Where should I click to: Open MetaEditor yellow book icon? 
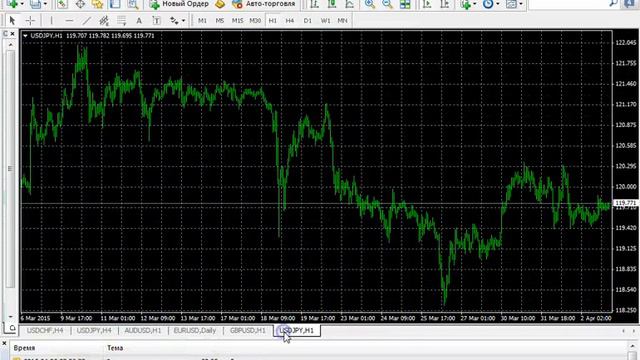[220, 4]
